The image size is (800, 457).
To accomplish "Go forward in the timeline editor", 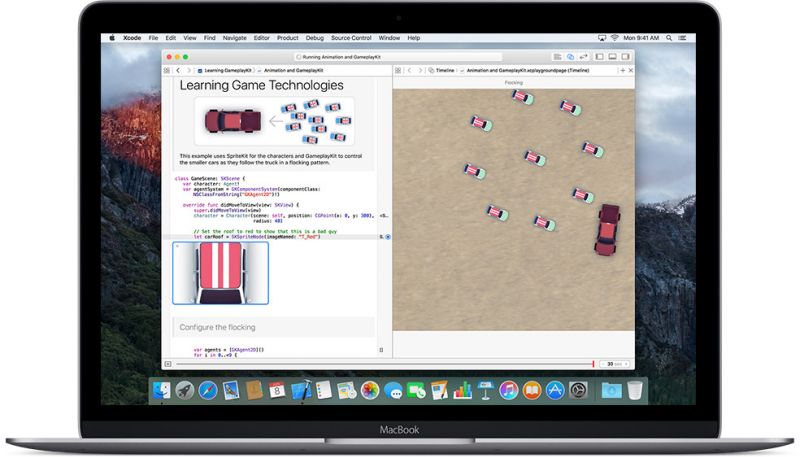I will pyautogui.click(x=420, y=70).
